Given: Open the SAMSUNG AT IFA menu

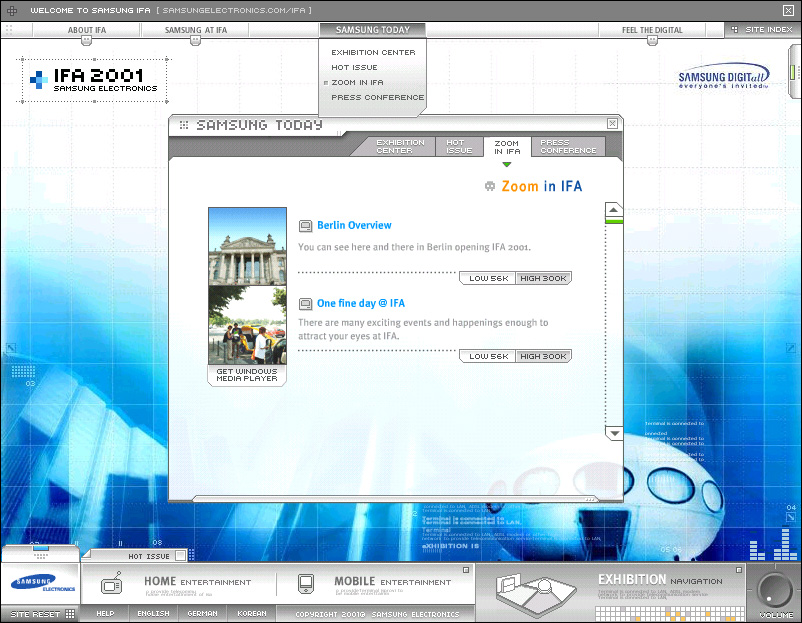Looking at the screenshot, I should [196, 30].
